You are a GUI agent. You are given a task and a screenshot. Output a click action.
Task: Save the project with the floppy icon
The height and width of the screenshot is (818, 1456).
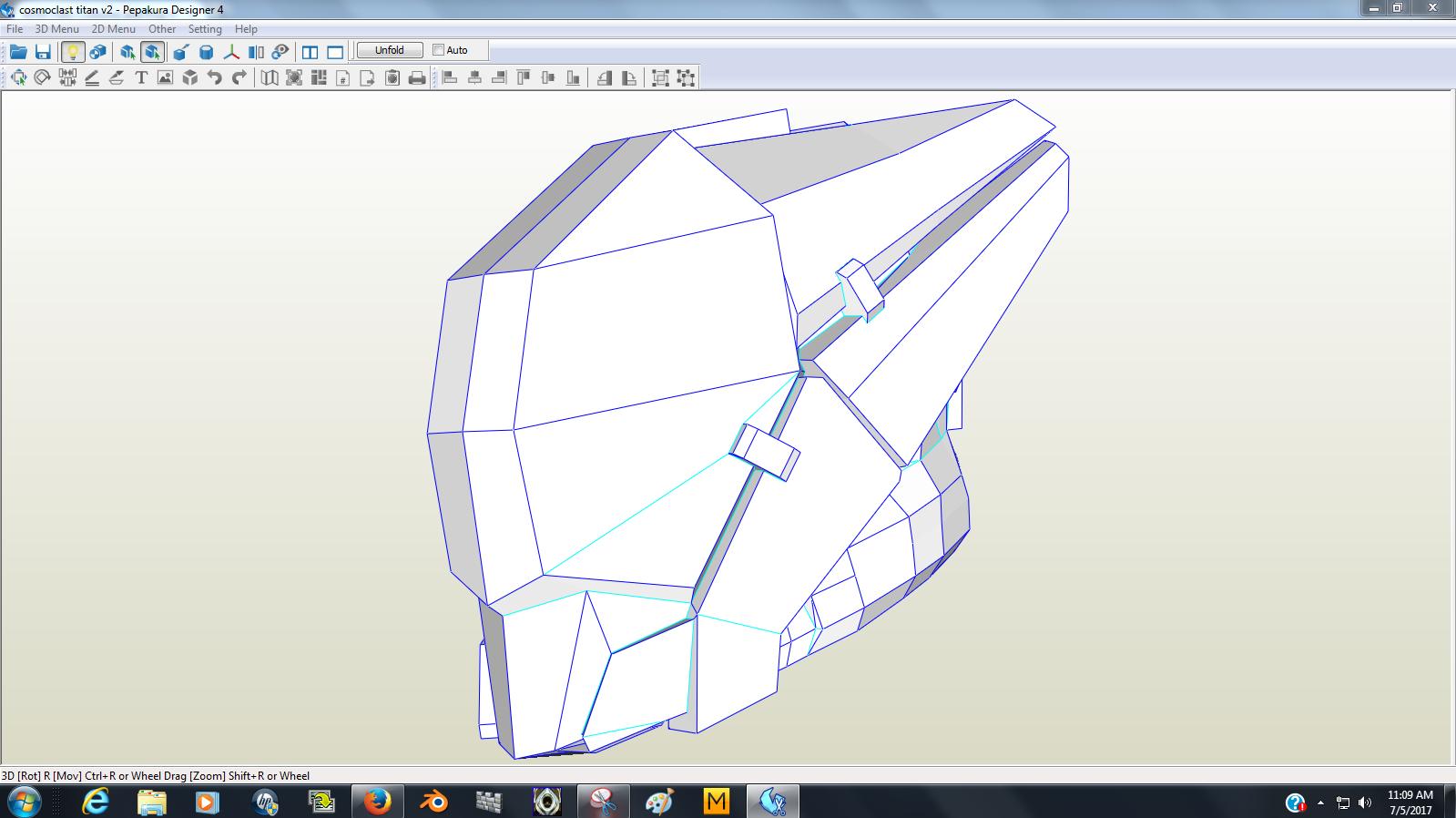pyautogui.click(x=43, y=52)
